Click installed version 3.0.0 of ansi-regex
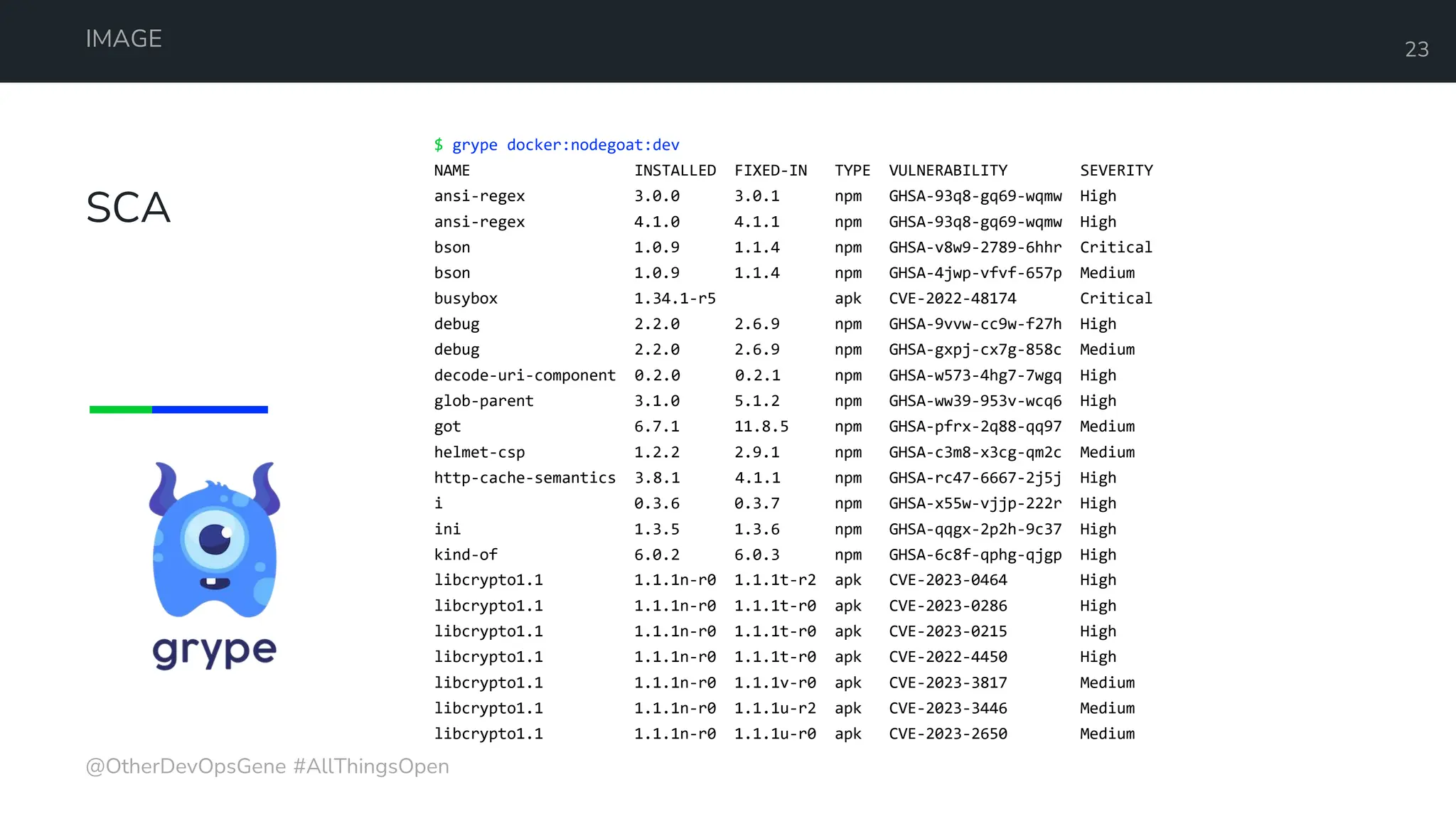1456x819 pixels. (x=657, y=196)
